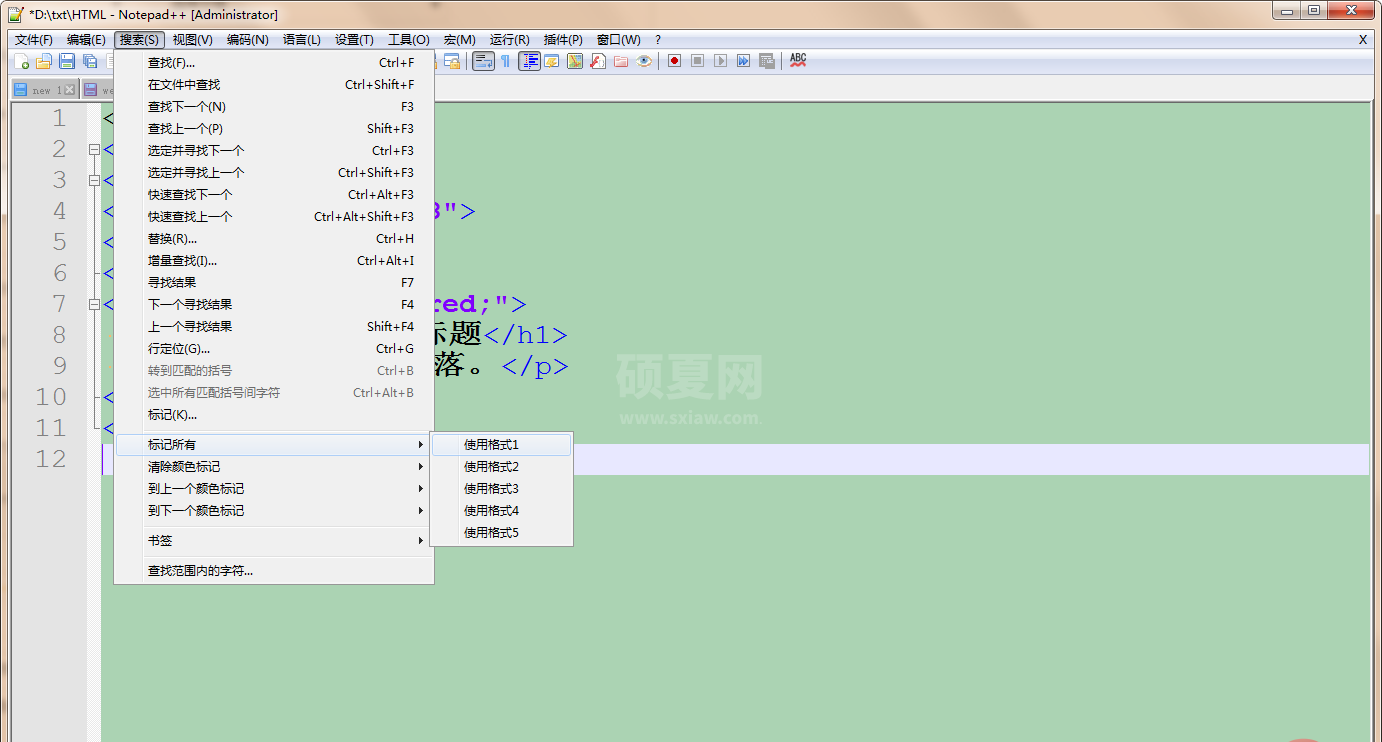Click the Save file toolbar icon
Screen dimensions: 1382x742
[67, 61]
